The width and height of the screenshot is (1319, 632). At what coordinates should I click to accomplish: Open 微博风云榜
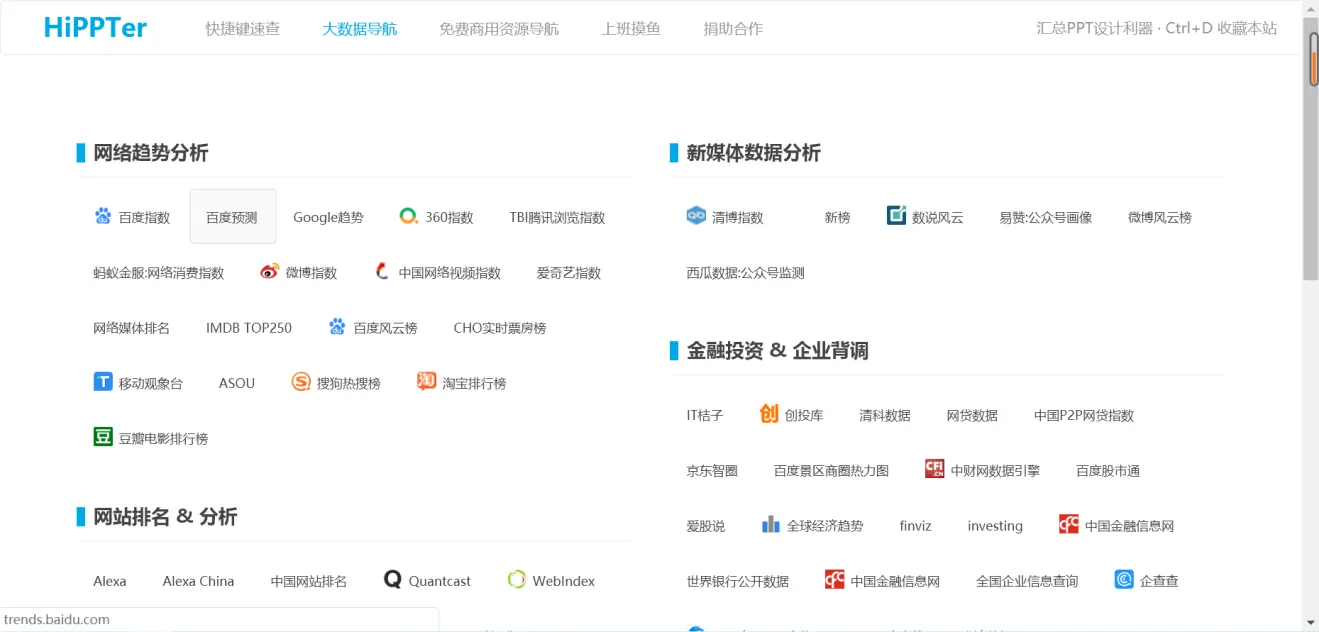coord(1160,217)
